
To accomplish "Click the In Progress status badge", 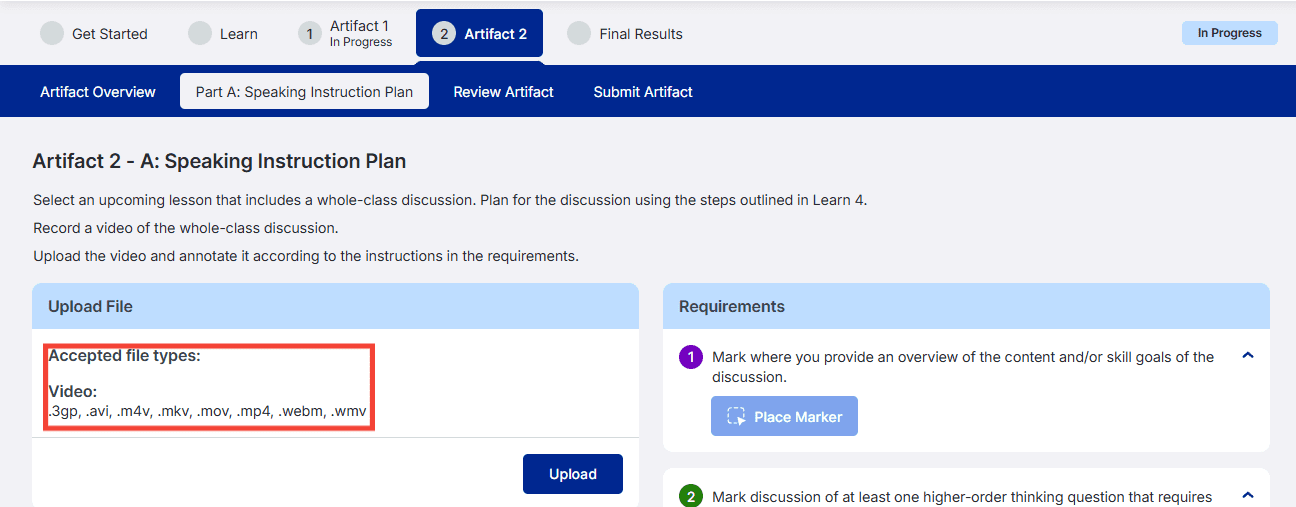I will [1230, 33].
